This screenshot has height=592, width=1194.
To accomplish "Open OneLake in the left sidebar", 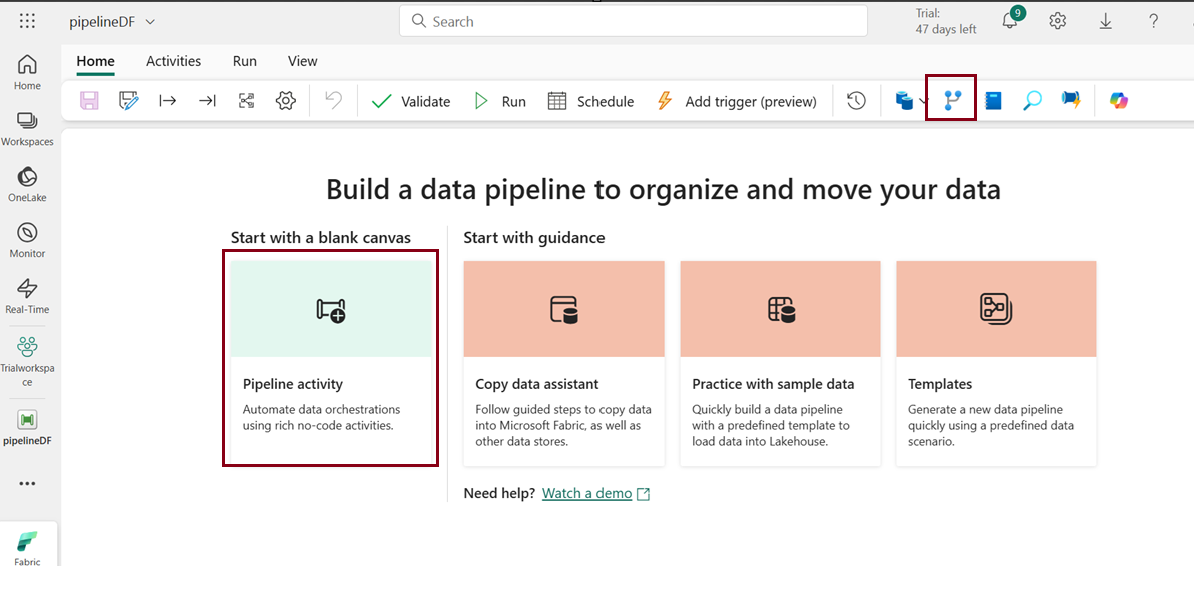I will tap(27, 184).
